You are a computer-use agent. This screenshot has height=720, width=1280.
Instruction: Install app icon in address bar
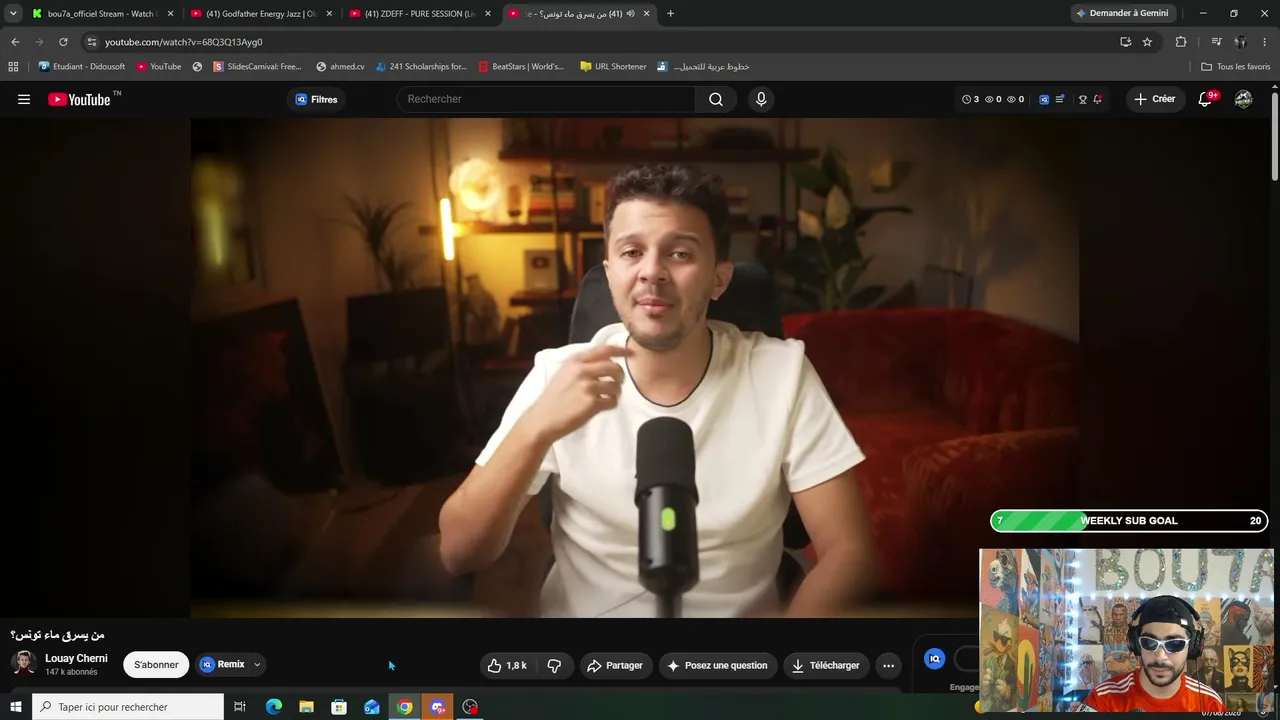click(1126, 42)
